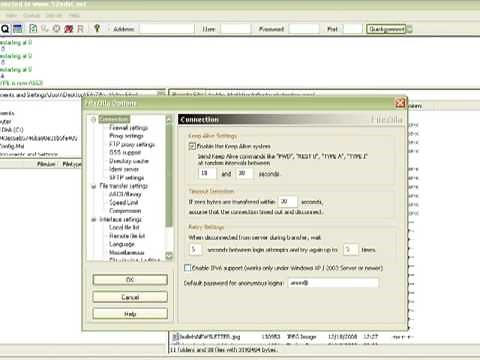Viewport: 480px width, 360px height.
Task: Click the default anonymous password field
Action: [x=333, y=283]
